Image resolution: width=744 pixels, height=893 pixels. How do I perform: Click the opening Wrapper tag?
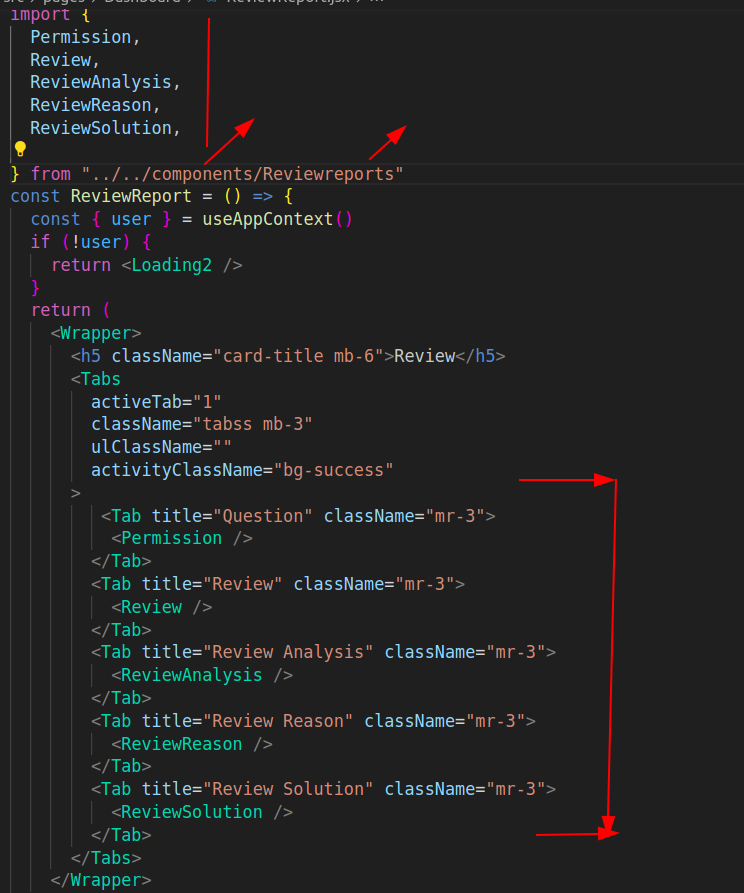tap(96, 333)
